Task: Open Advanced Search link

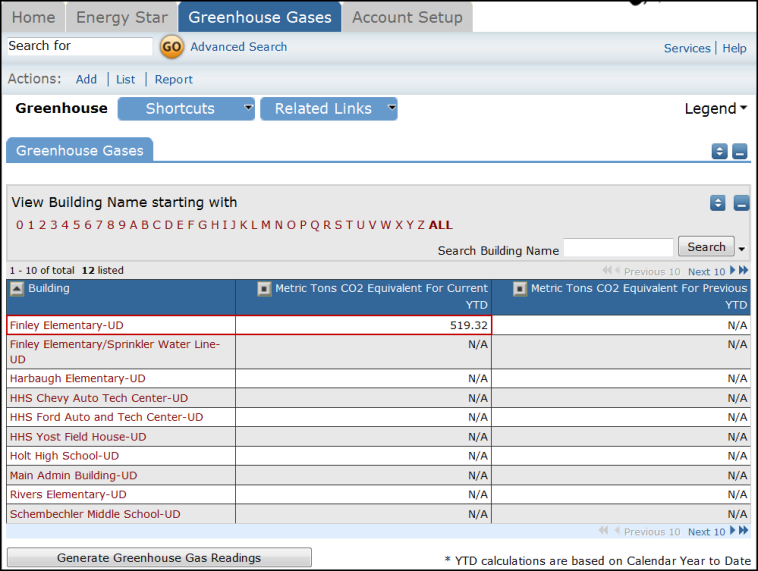Action: point(239,47)
